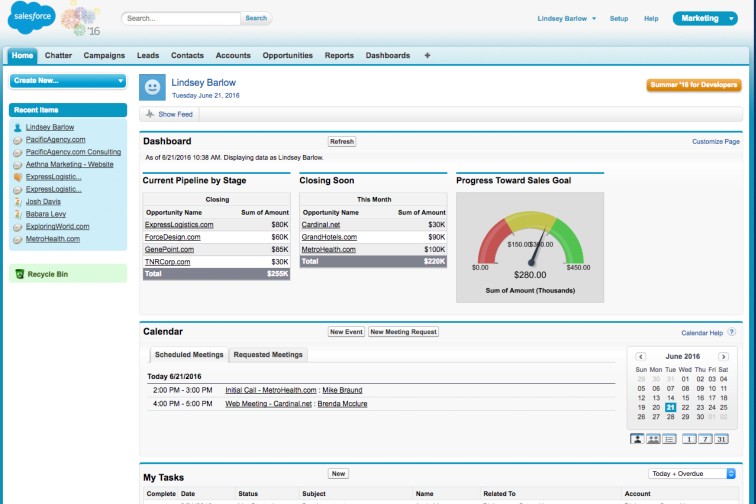Click the icon beside MetroHealth.com recent item
This screenshot has width=756, height=504.
(x=18, y=239)
